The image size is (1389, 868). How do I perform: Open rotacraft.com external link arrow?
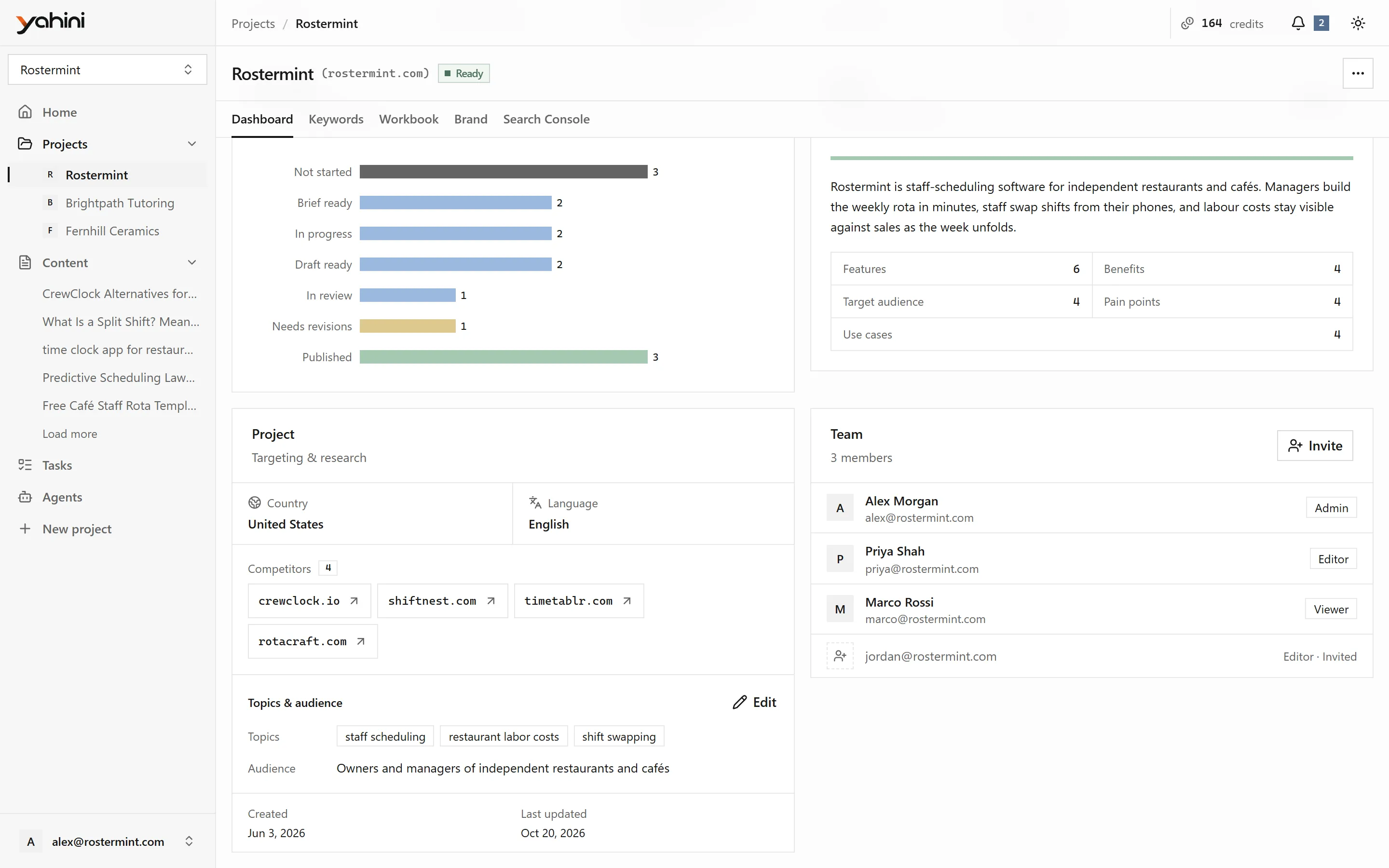[360, 641]
